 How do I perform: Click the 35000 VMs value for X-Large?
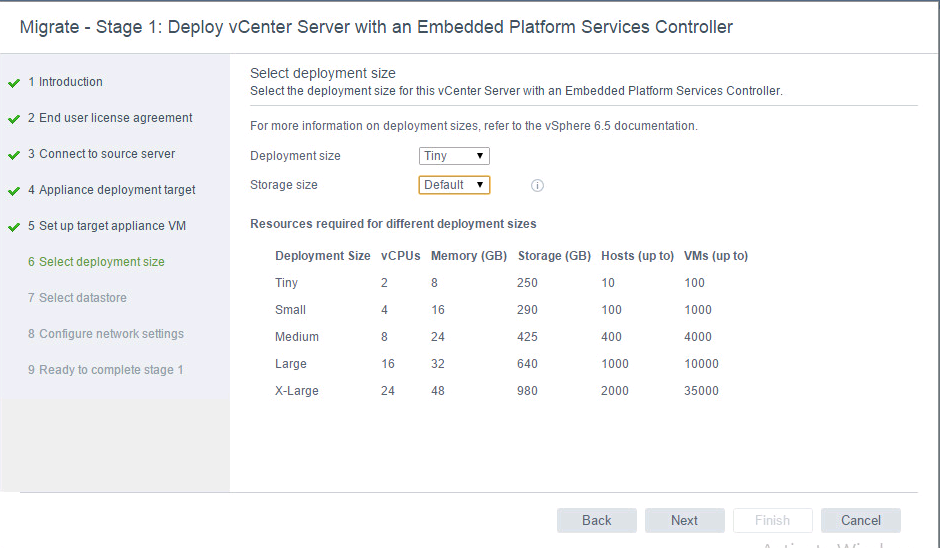(701, 390)
